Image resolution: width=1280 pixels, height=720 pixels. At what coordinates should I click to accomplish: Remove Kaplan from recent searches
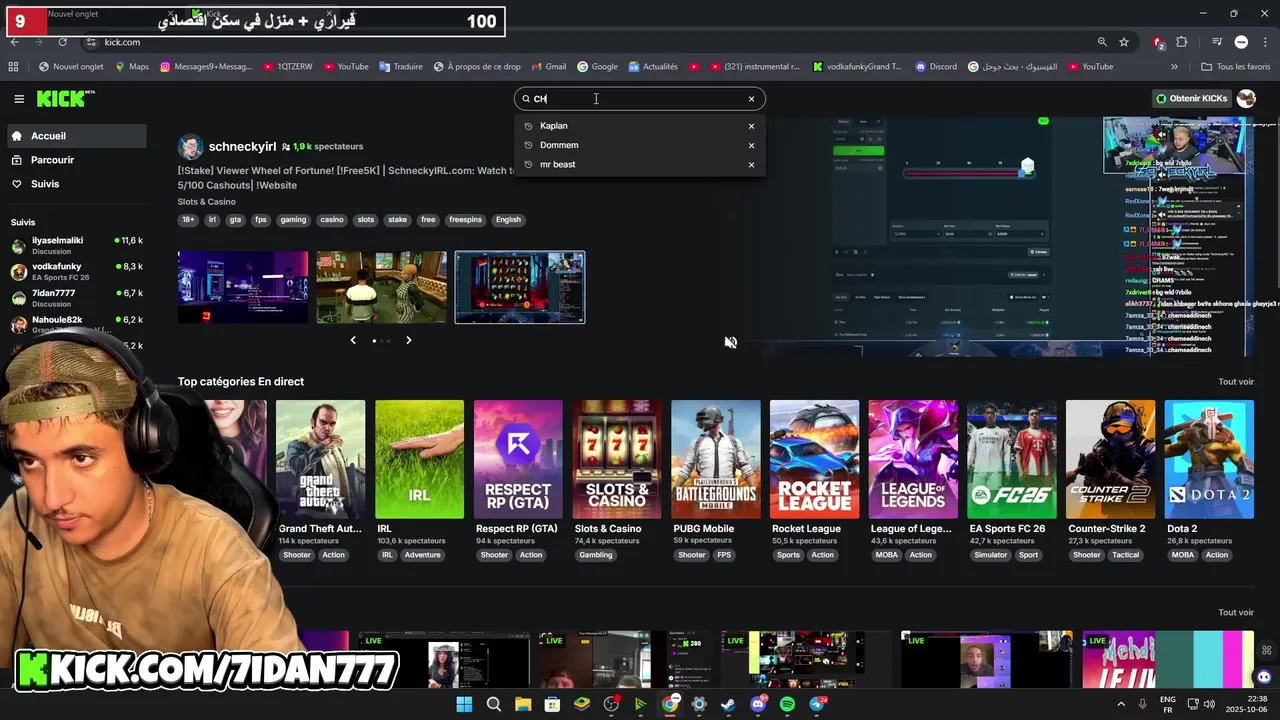click(751, 126)
